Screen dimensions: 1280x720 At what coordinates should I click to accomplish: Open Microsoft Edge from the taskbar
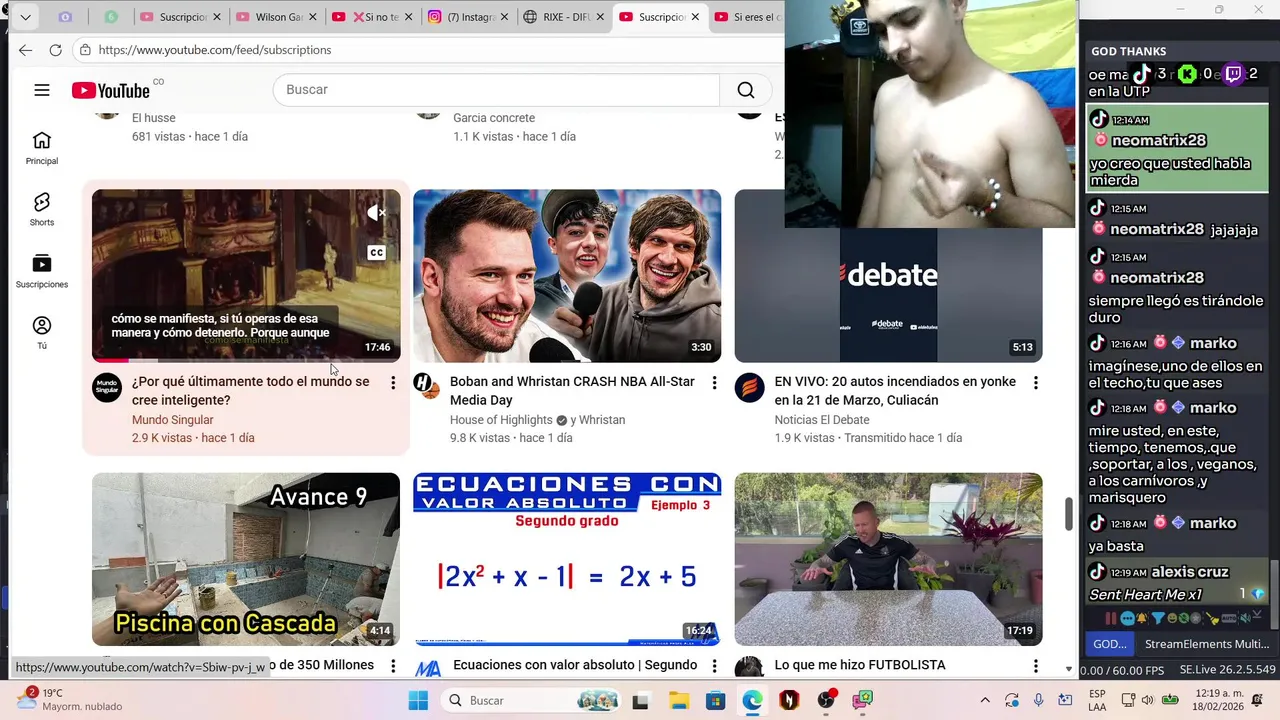[752, 700]
